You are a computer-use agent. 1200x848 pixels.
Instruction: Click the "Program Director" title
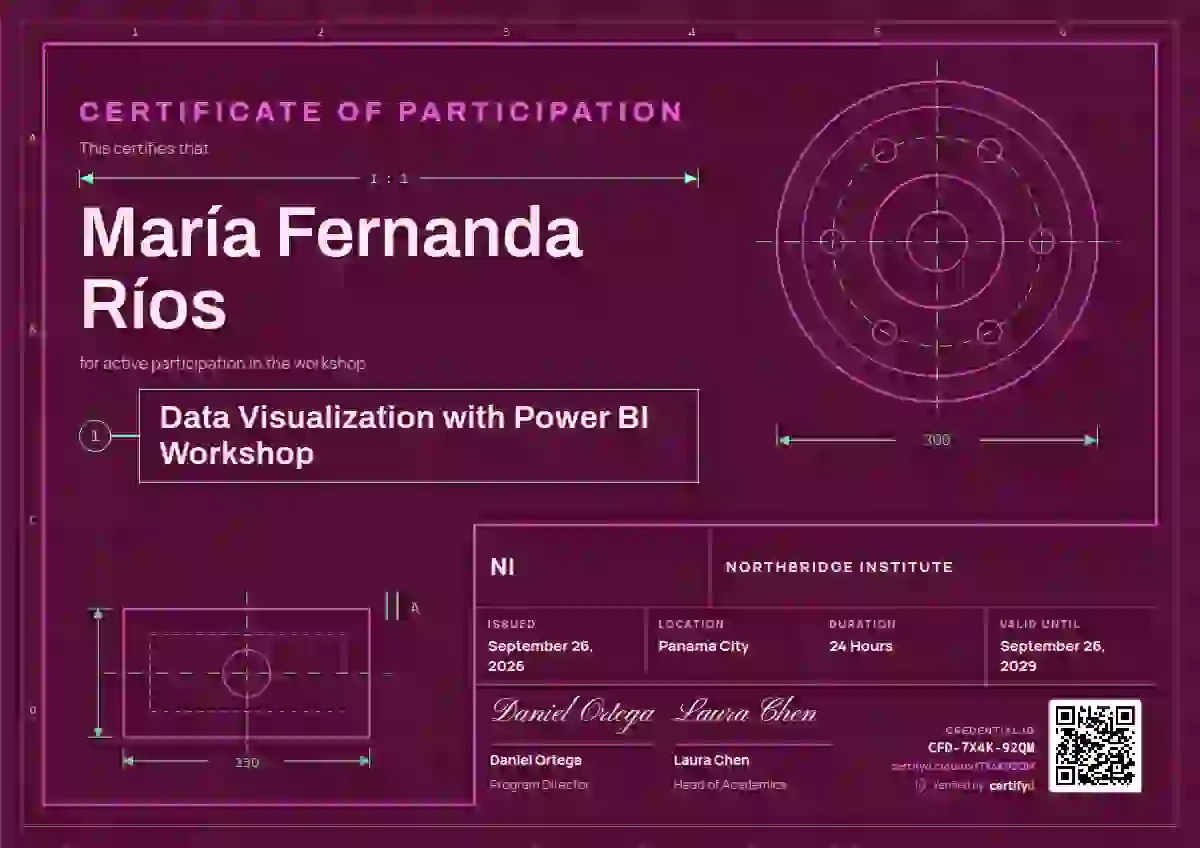[x=539, y=785]
